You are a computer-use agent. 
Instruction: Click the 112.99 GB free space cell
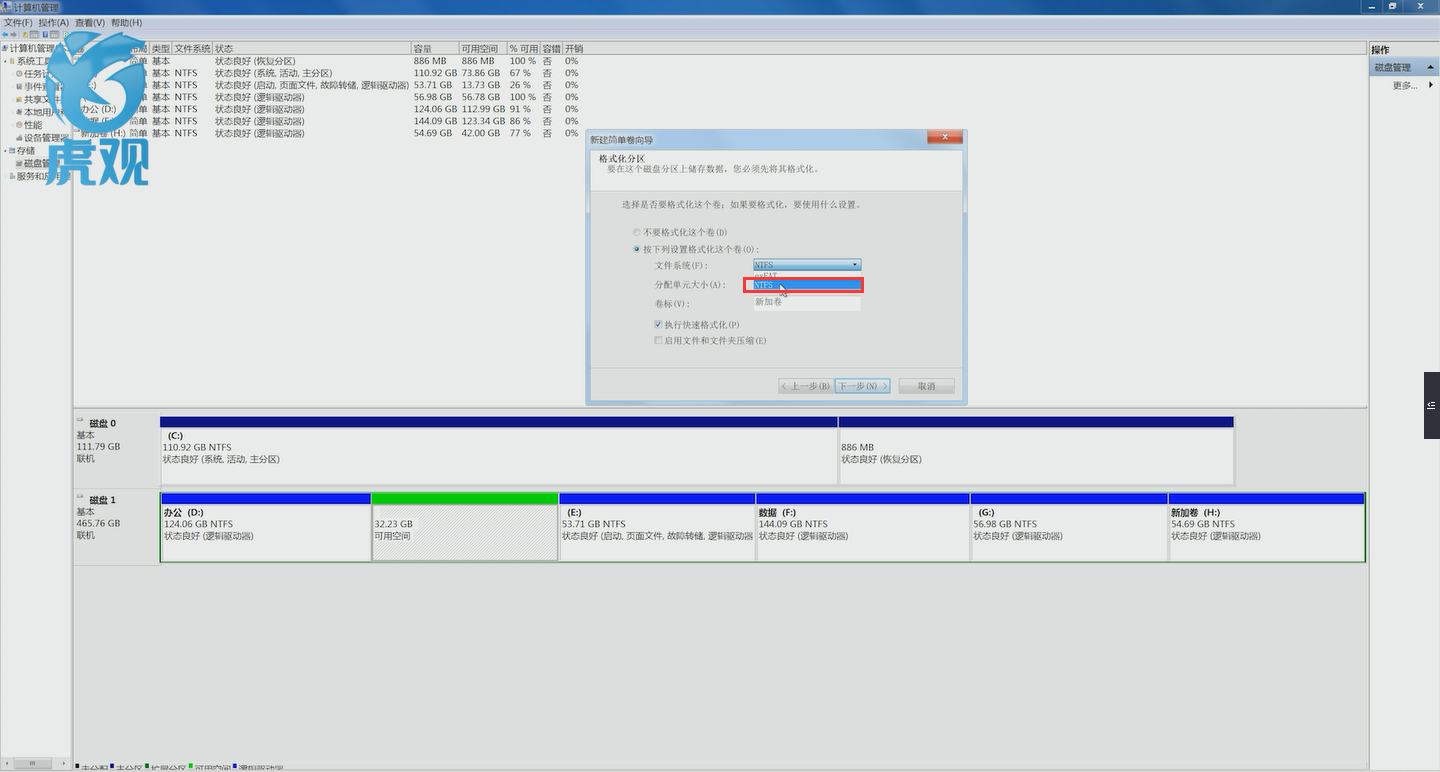click(483, 109)
